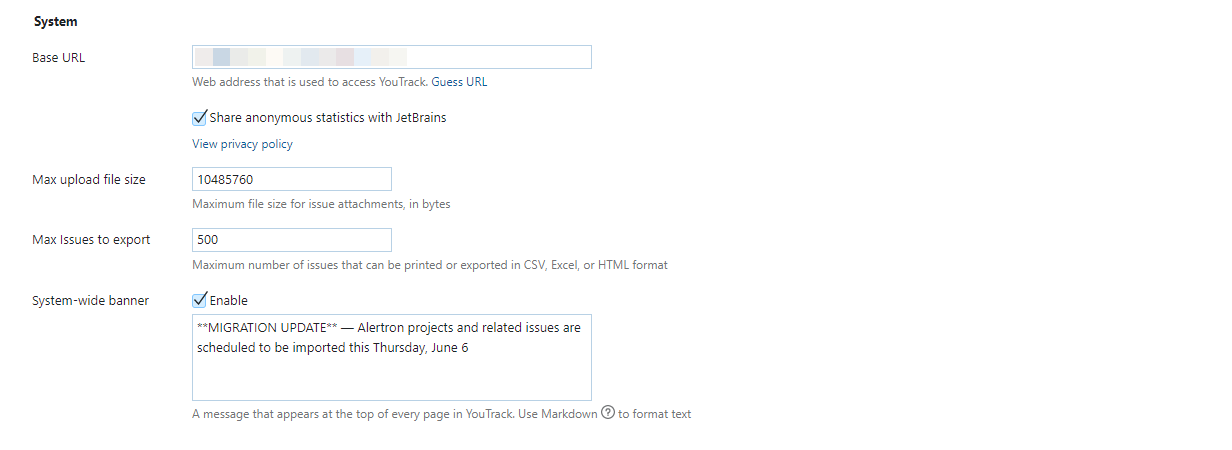Select the Max Issues to export field
This screenshot has height=450, width=1232.
coord(291,240)
